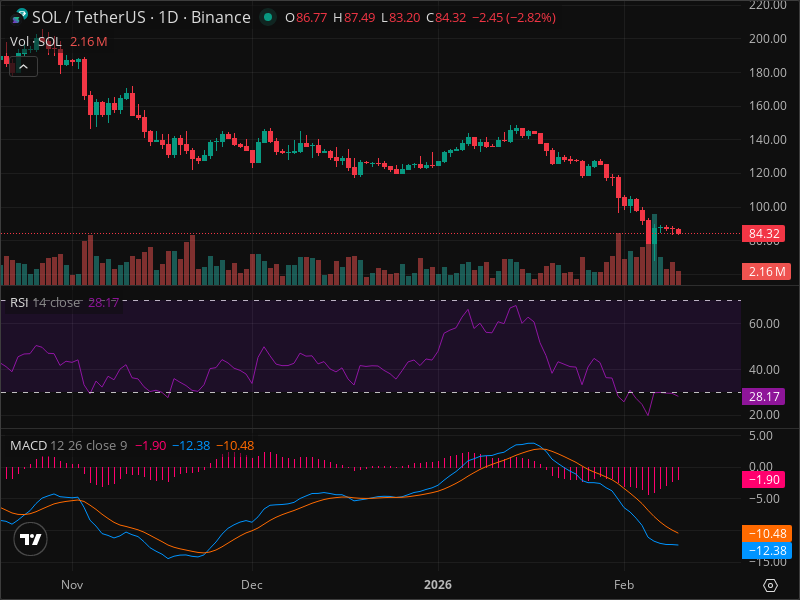Click the change value −2.45 (−2.82%)
The width and height of the screenshot is (800, 600).
(514, 18)
